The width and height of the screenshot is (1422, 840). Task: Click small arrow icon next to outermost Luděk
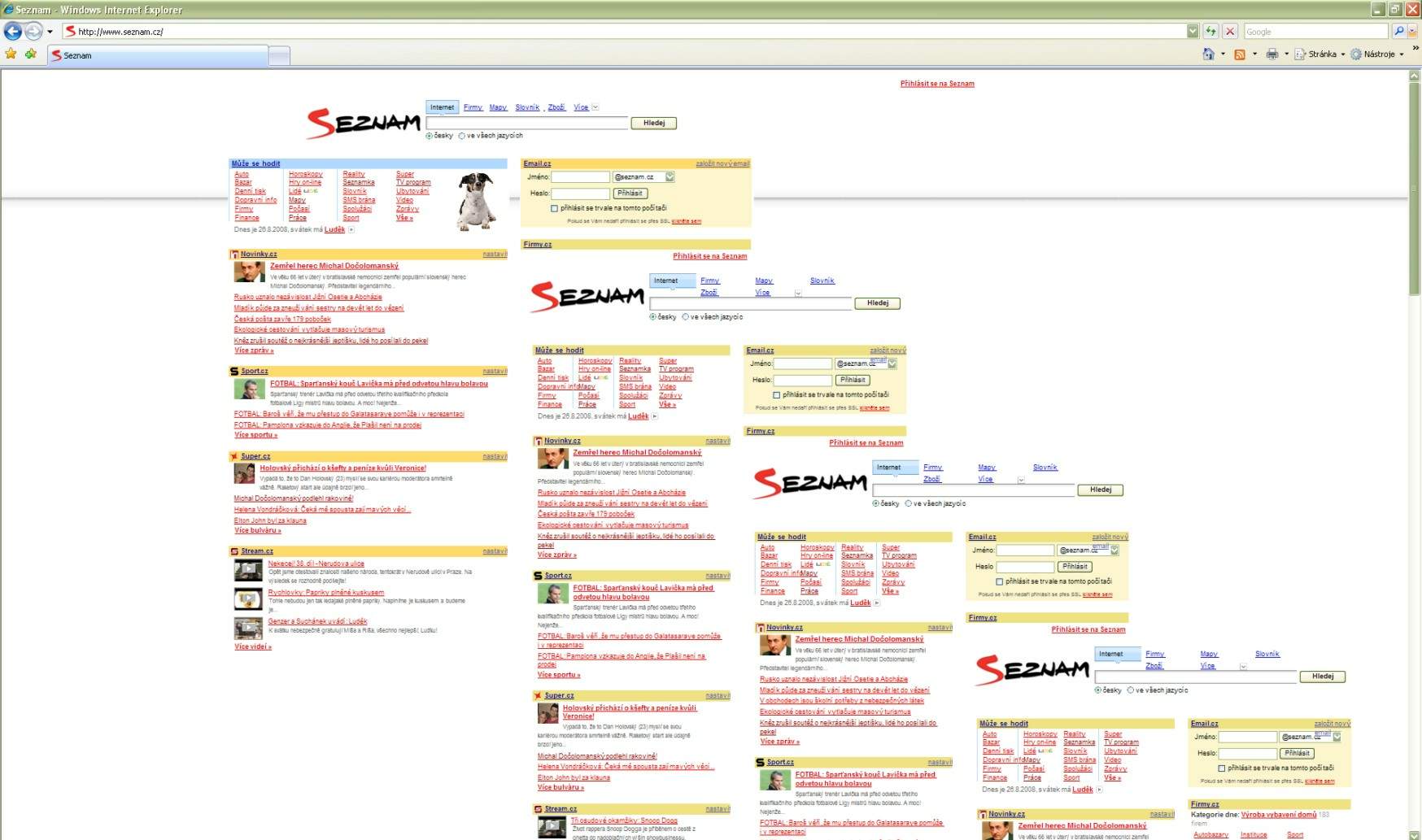(351, 230)
